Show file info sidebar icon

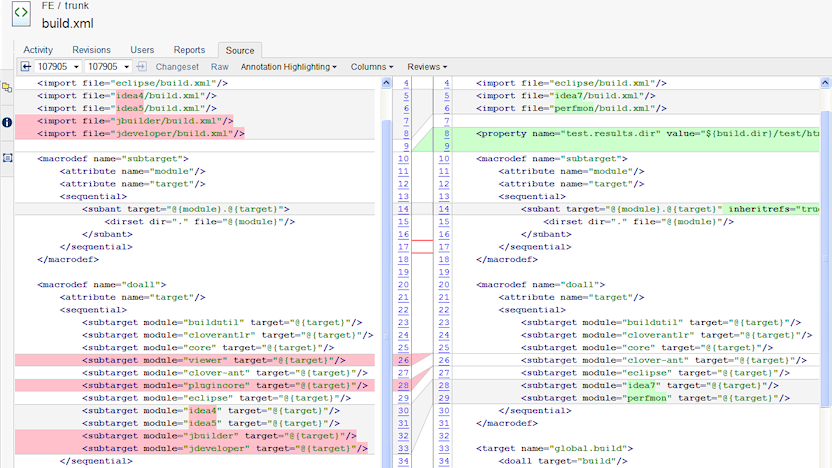pos(7,123)
